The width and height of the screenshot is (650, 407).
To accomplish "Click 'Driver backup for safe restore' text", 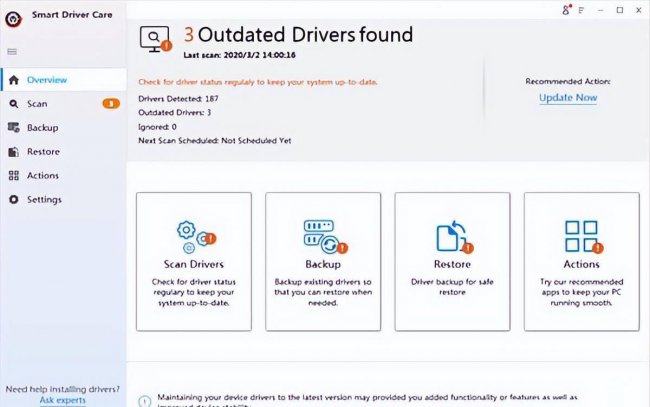I will [x=452, y=287].
